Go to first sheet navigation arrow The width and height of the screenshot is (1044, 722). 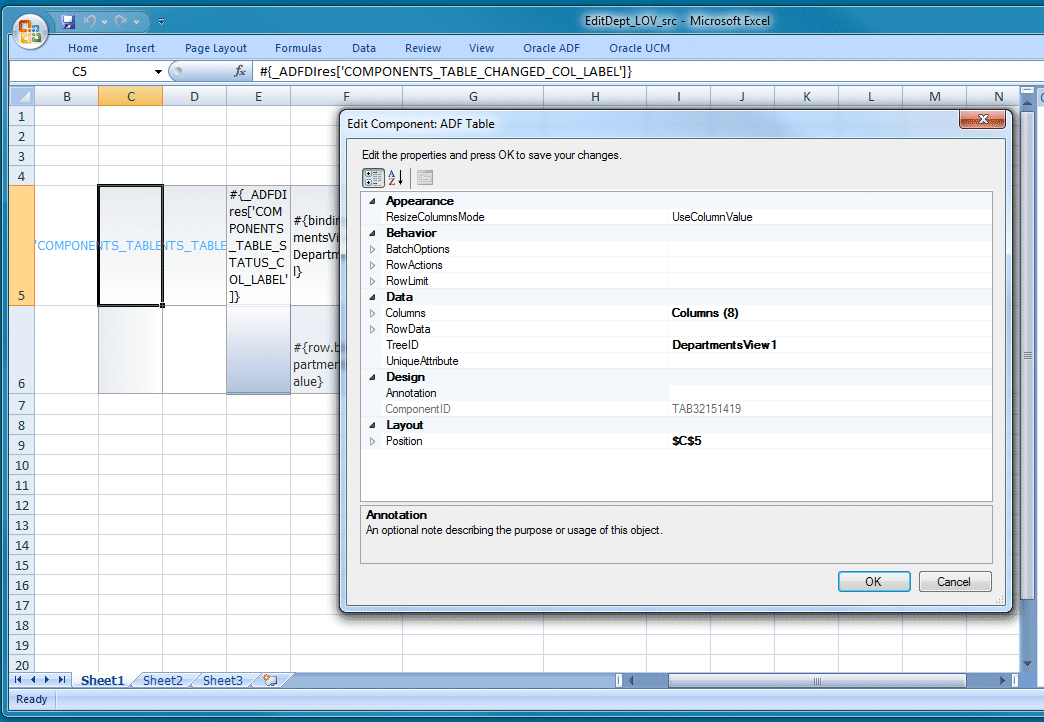(18, 680)
